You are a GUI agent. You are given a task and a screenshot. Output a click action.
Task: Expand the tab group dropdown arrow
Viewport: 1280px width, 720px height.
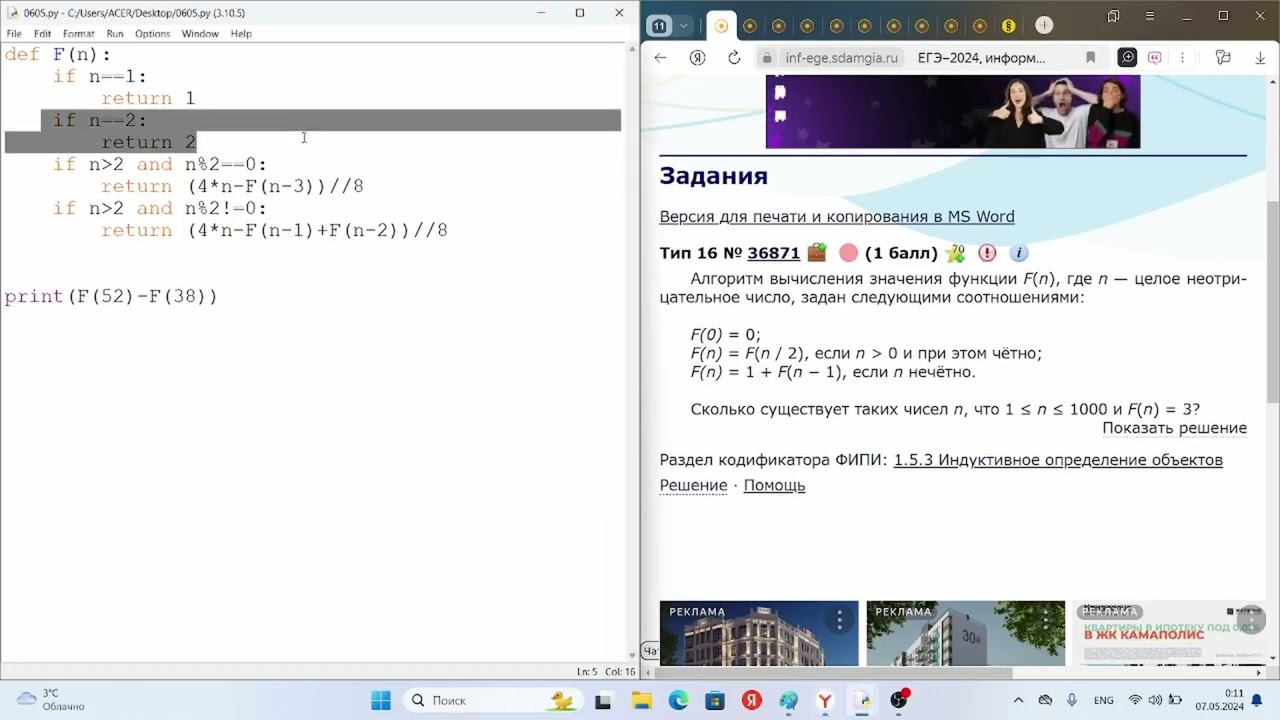[684, 26]
